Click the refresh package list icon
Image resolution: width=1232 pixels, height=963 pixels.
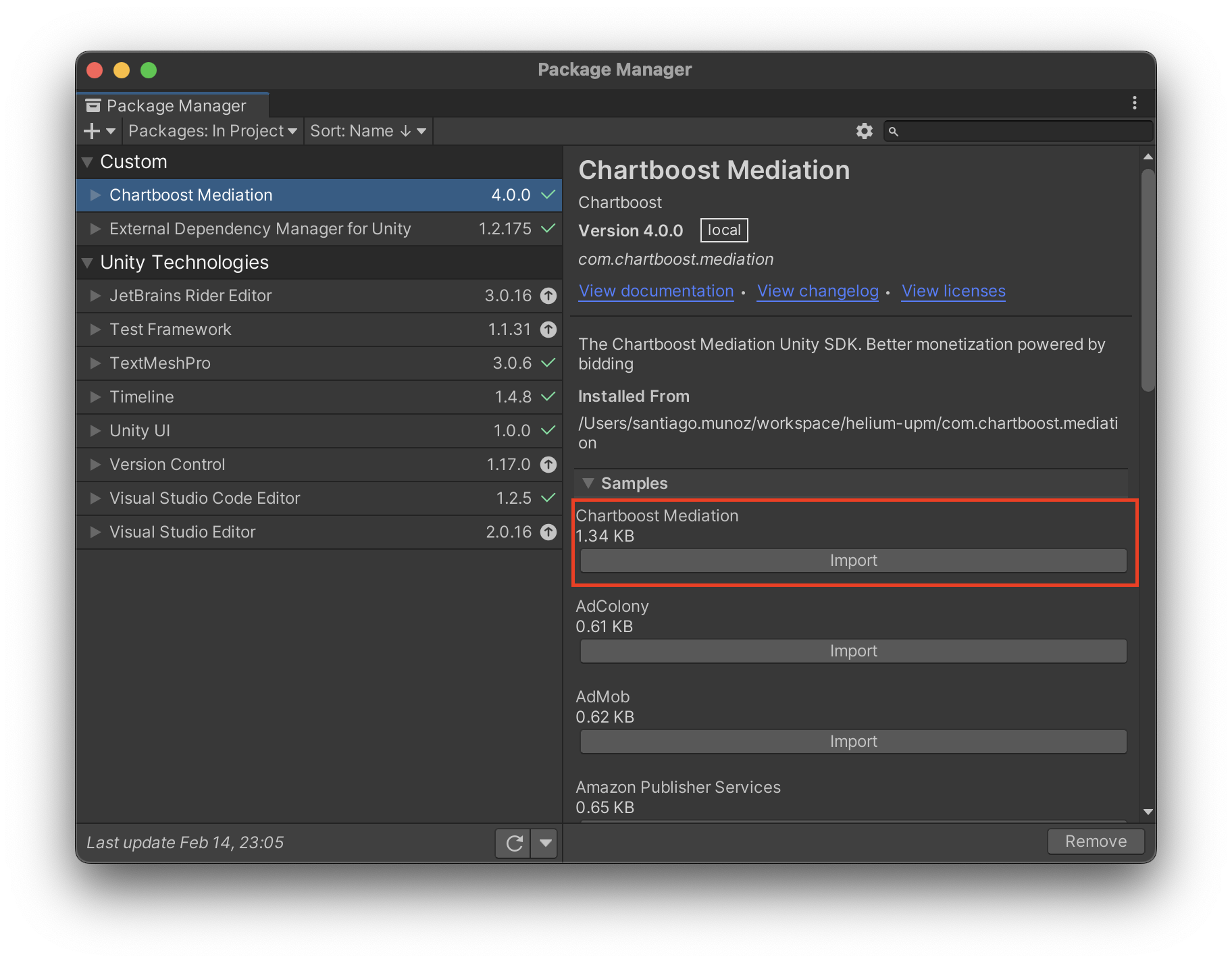[514, 843]
